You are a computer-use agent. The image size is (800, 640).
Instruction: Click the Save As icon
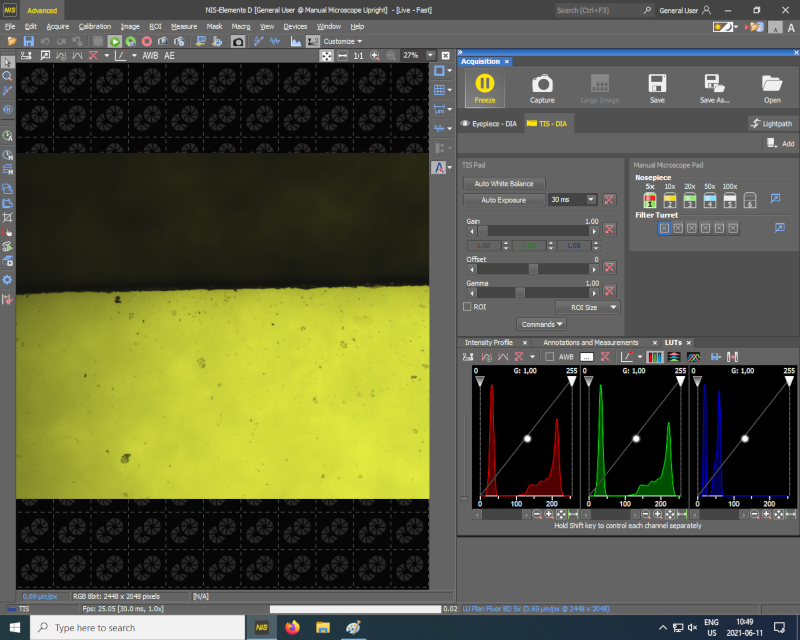[x=714, y=89]
